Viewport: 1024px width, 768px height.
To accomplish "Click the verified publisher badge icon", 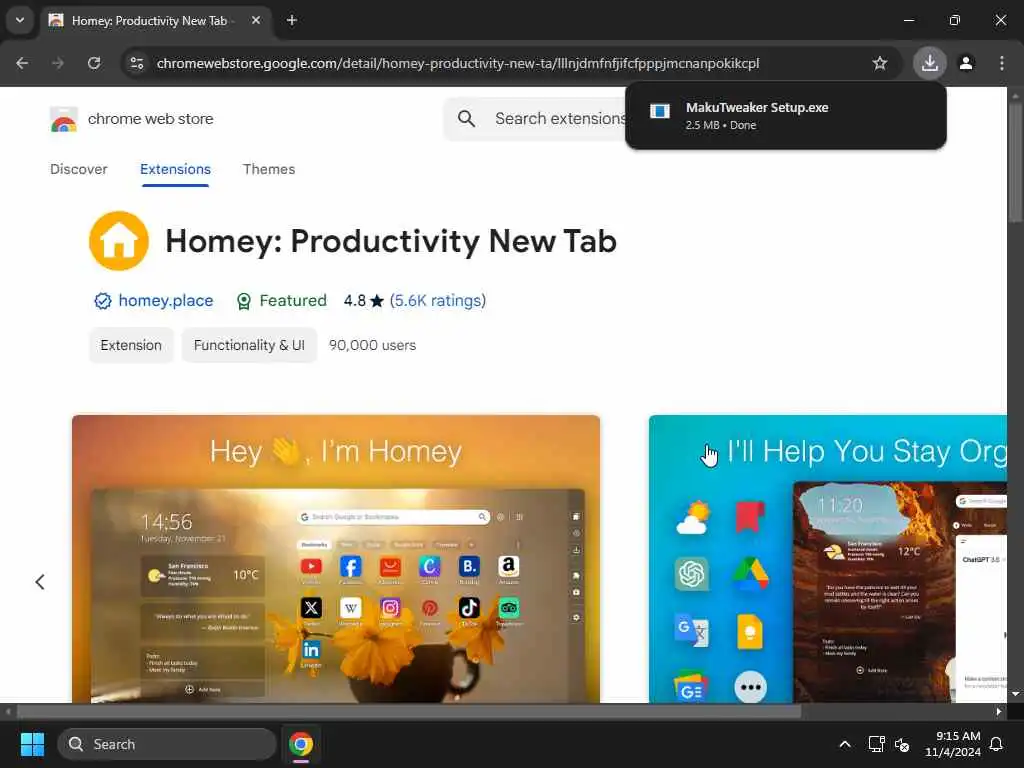I will coord(103,301).
